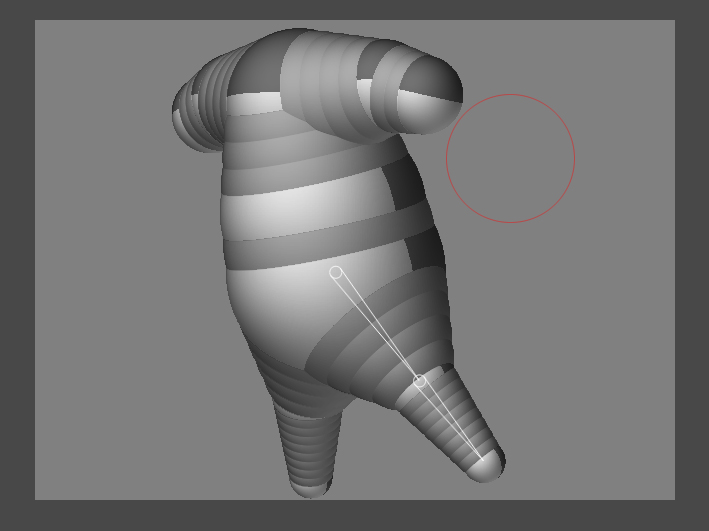Select the lower bone segment inside the leg

click(x=450, y=420)
